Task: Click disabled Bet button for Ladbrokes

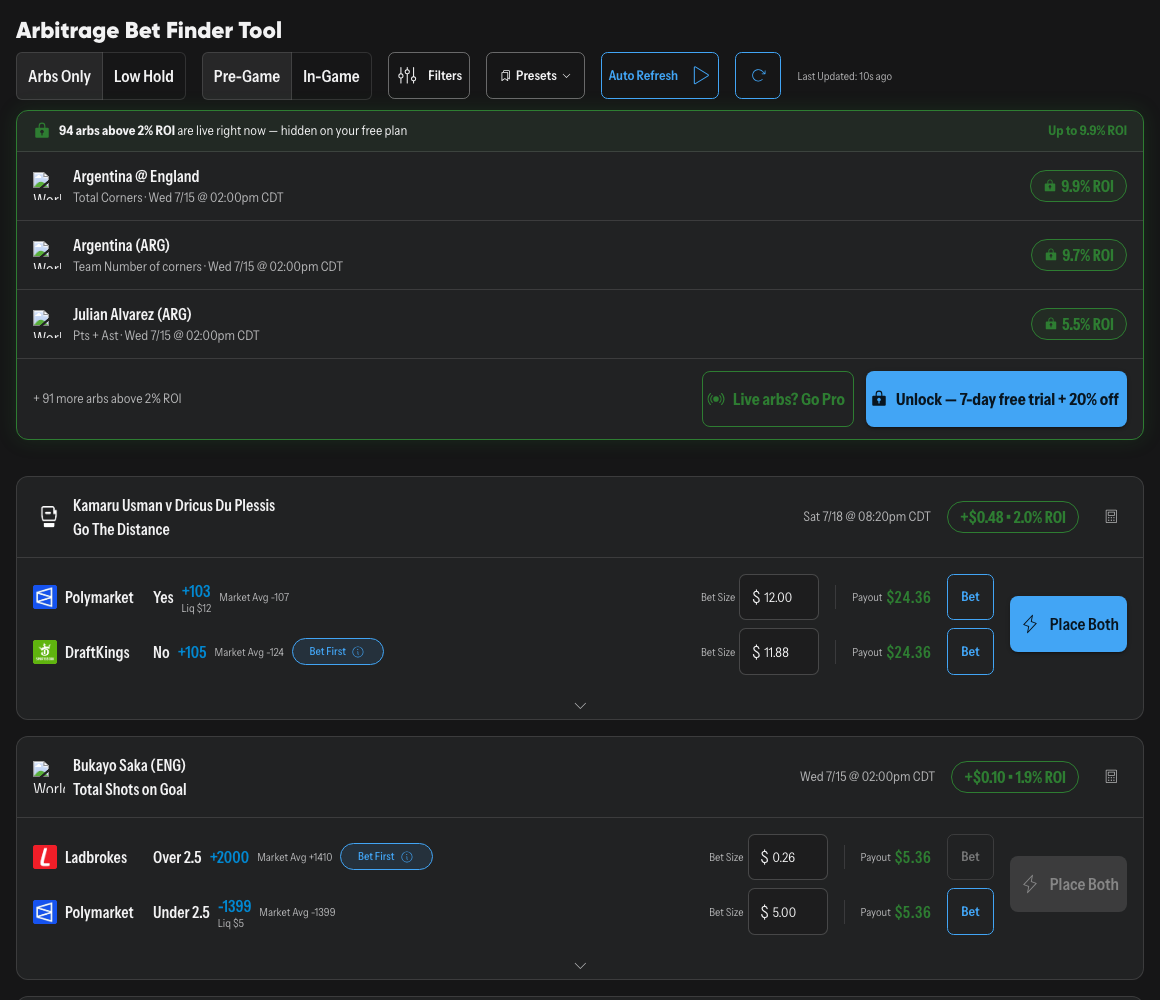Action: click(970, 857)
